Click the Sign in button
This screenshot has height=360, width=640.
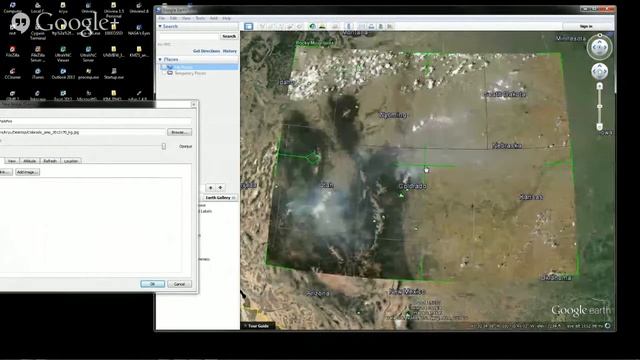pos(586,26)
